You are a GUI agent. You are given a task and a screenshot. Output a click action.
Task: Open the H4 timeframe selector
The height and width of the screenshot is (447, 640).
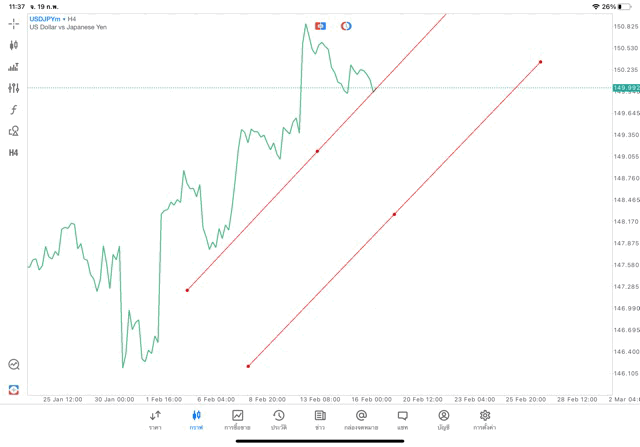tap(13, 153)
